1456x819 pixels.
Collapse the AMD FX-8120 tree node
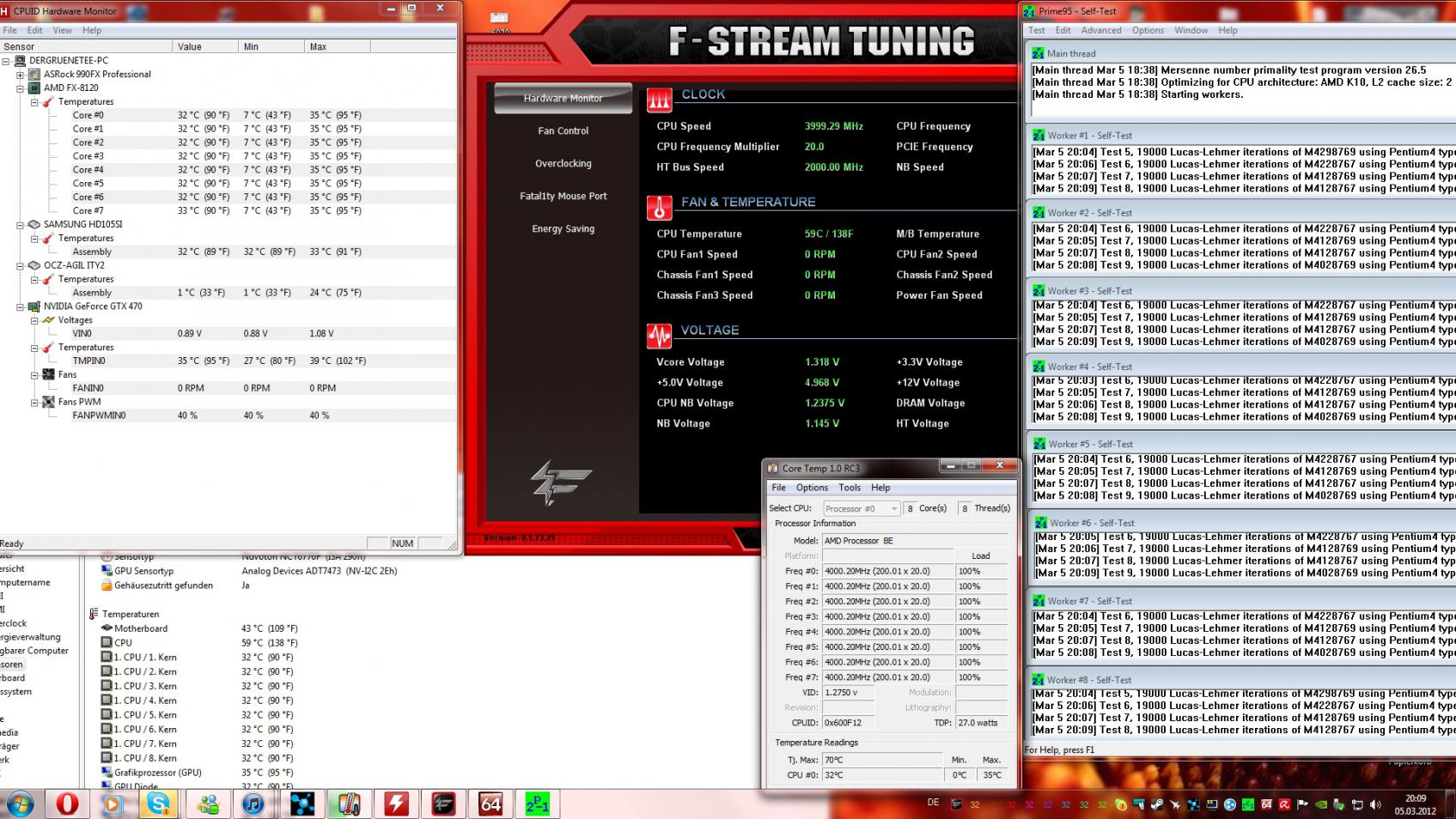20,88
